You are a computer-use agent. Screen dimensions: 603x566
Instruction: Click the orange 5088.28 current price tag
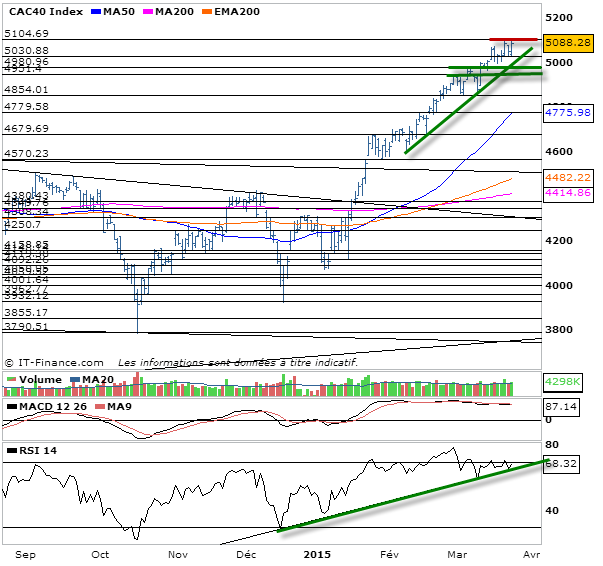[x=569, y=42]
